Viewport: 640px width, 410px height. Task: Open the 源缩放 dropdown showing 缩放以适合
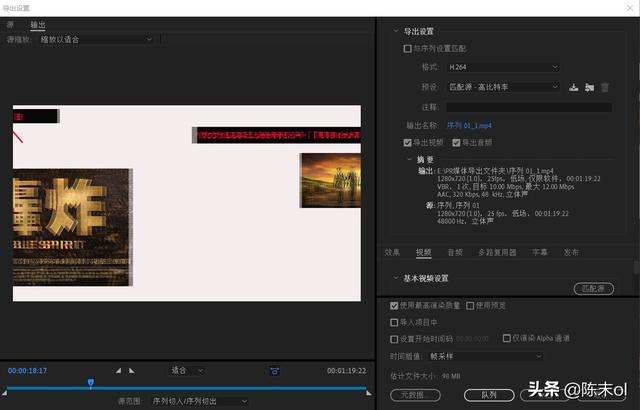point(97,39)
